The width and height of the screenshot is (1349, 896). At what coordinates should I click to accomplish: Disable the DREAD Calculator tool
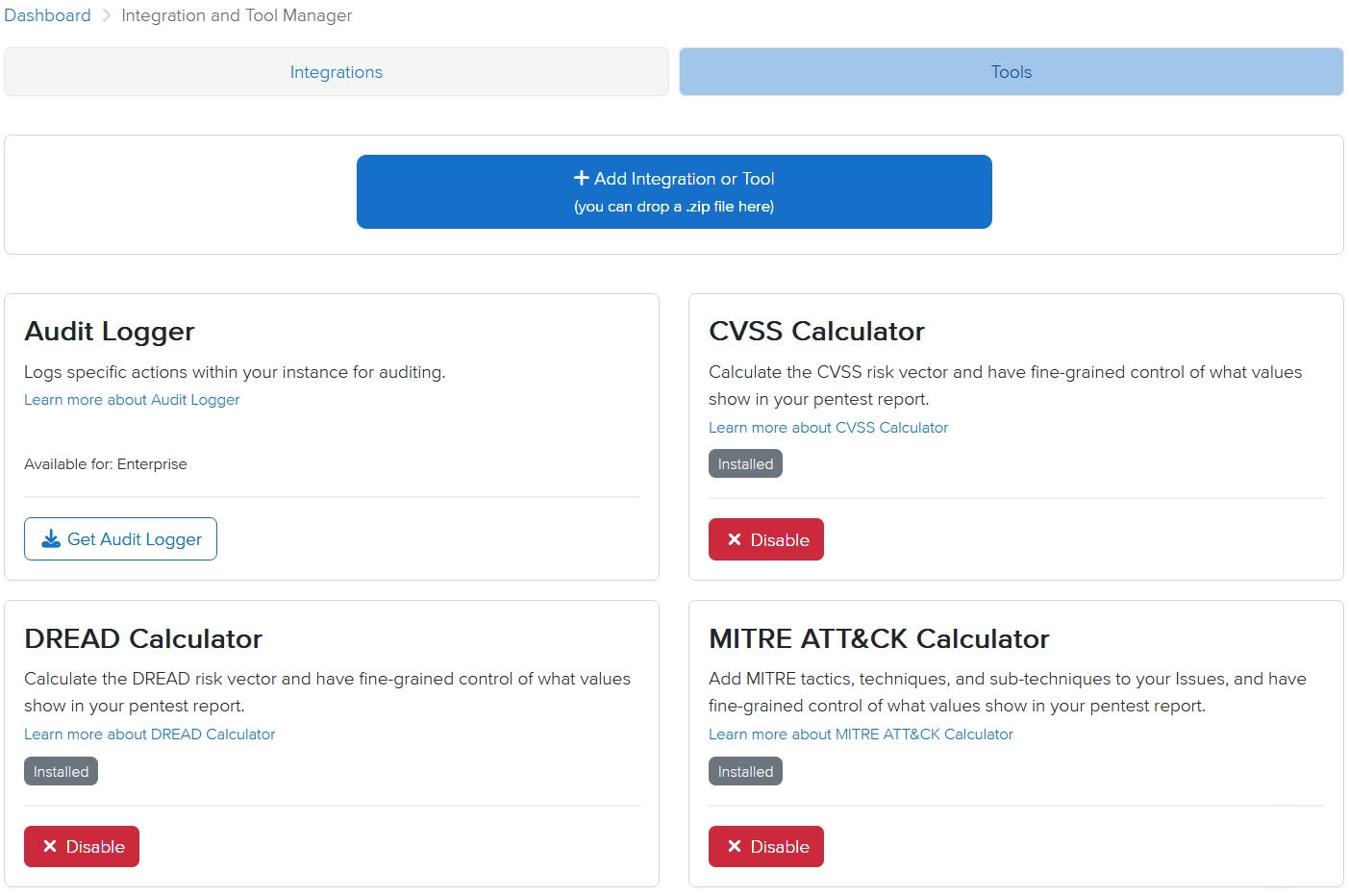click(82, 847)
